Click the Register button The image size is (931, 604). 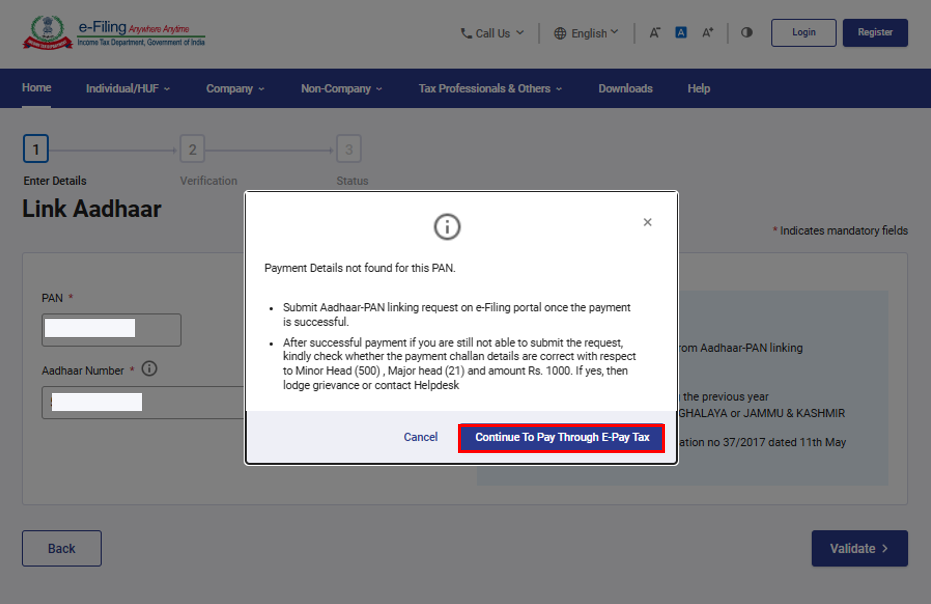click(x=875, y=33)
